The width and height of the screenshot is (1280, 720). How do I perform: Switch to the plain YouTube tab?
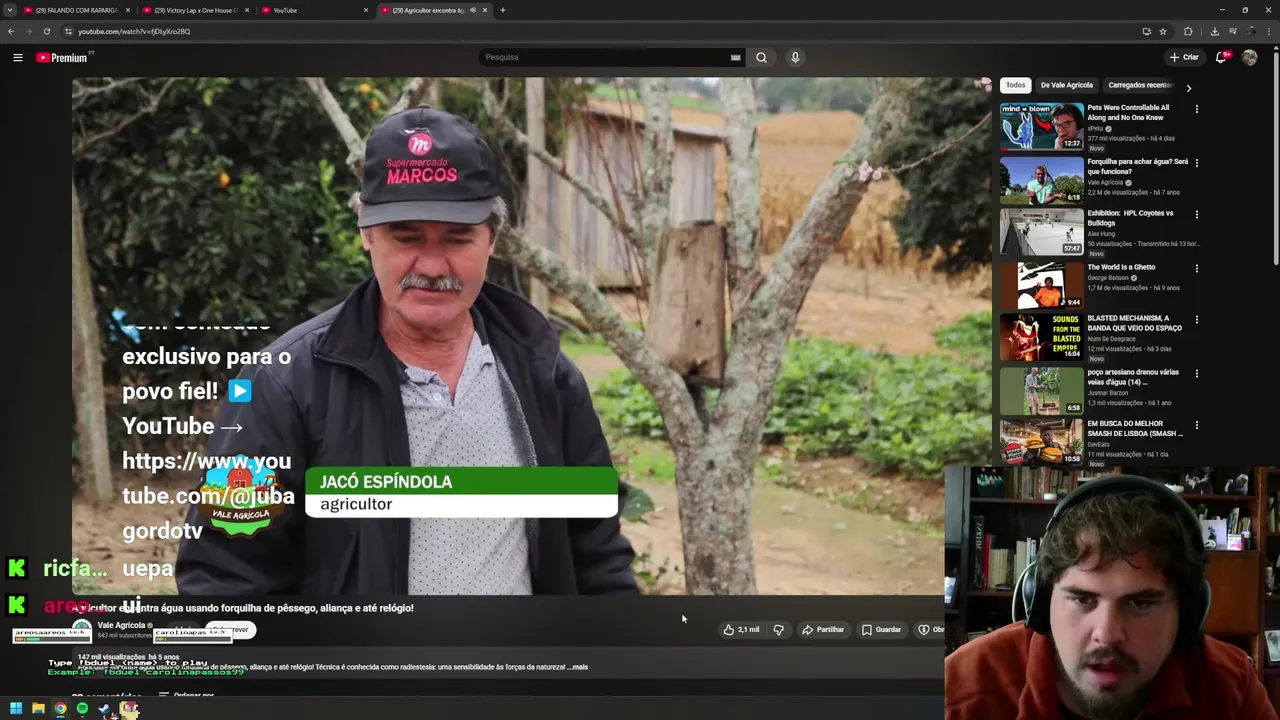(316, 10)
